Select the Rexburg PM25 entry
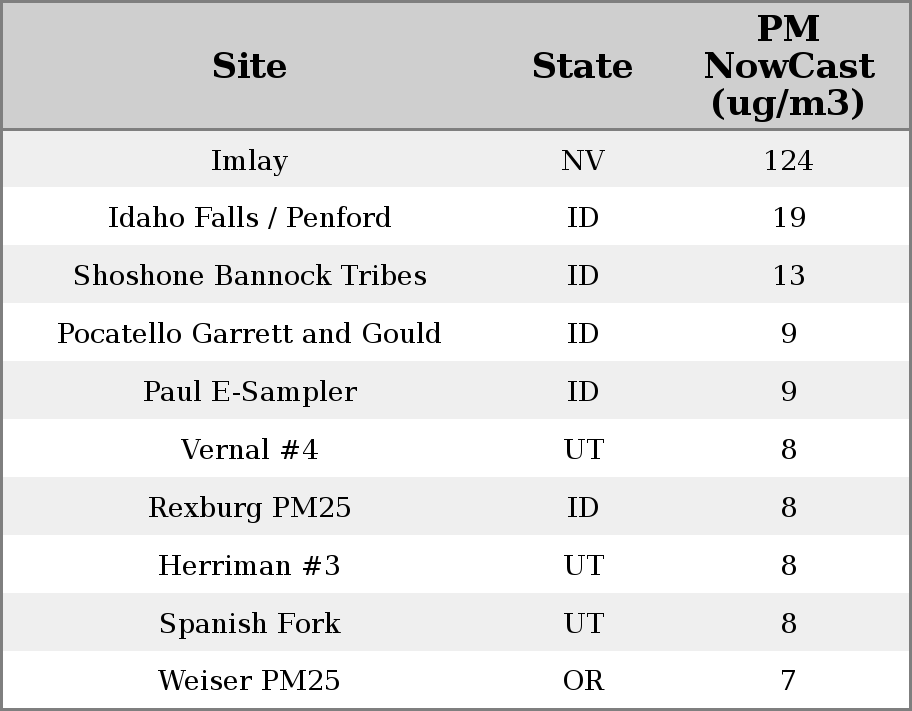Image resolution: width=912 pixels, height=711 pixels. (249, 508)
